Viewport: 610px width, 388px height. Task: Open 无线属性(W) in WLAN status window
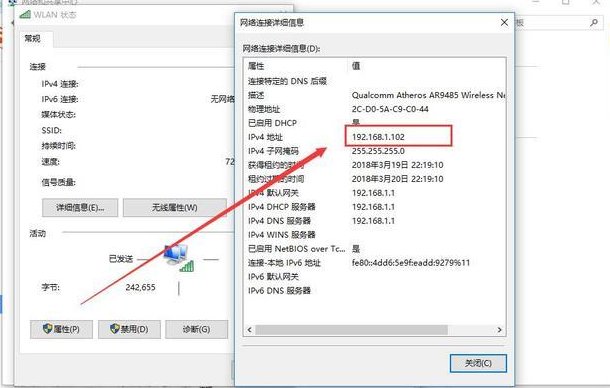pyautogui.click(x=175, y=207)
